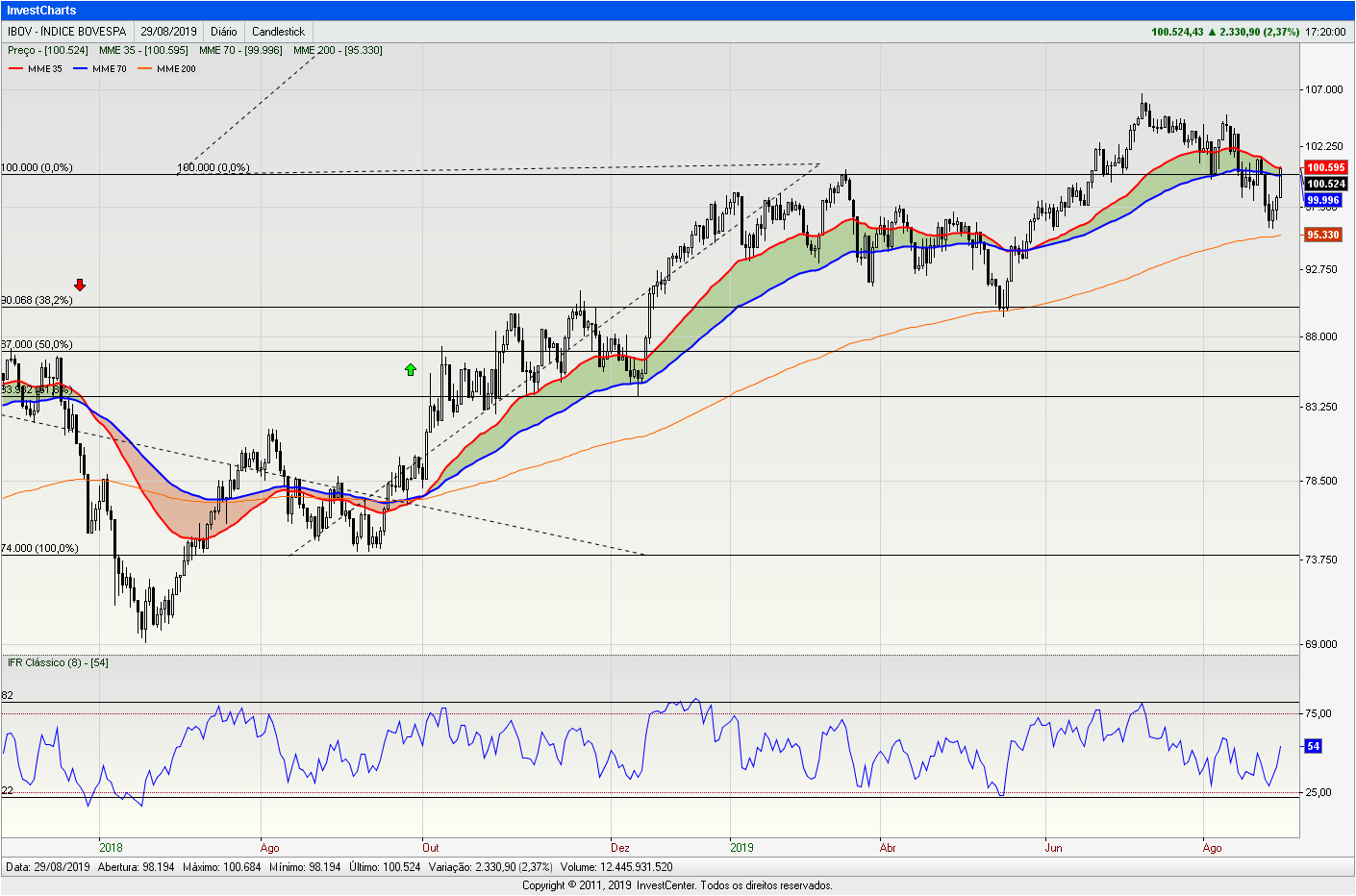
Task: Click the 100.524,43 quote in header
Action: click(1177, 32)
